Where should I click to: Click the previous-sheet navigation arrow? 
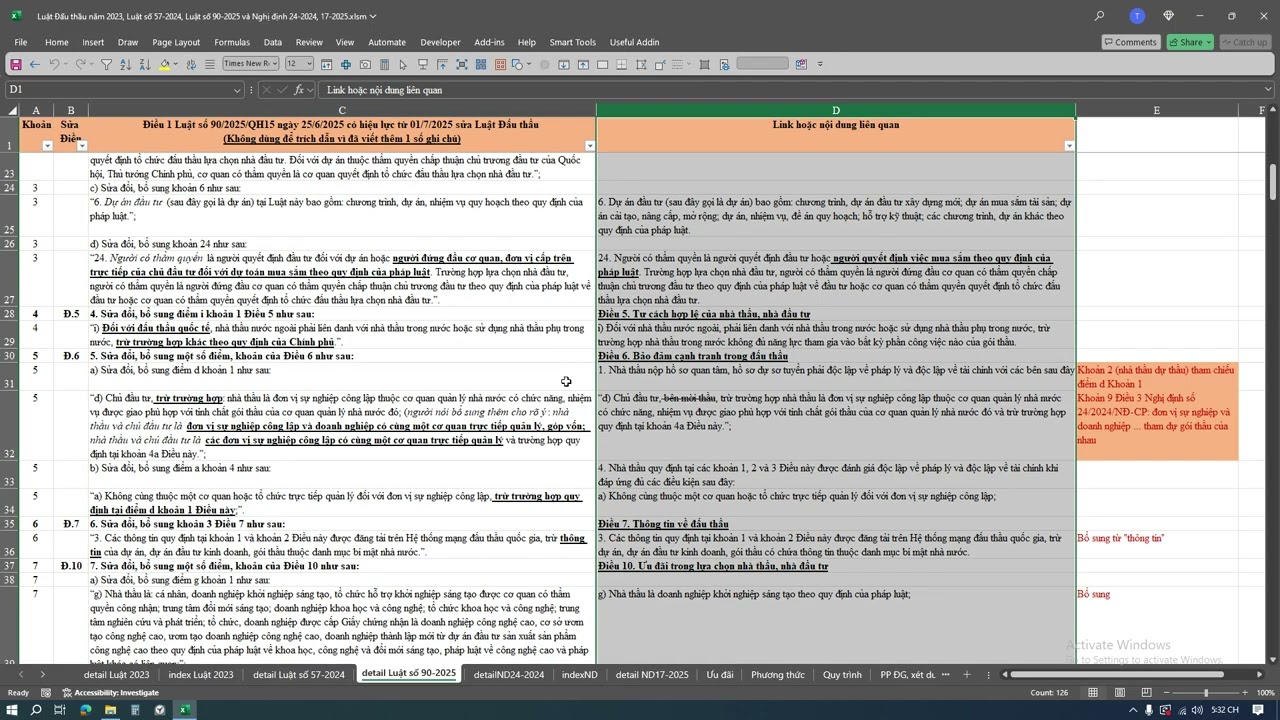20,675
